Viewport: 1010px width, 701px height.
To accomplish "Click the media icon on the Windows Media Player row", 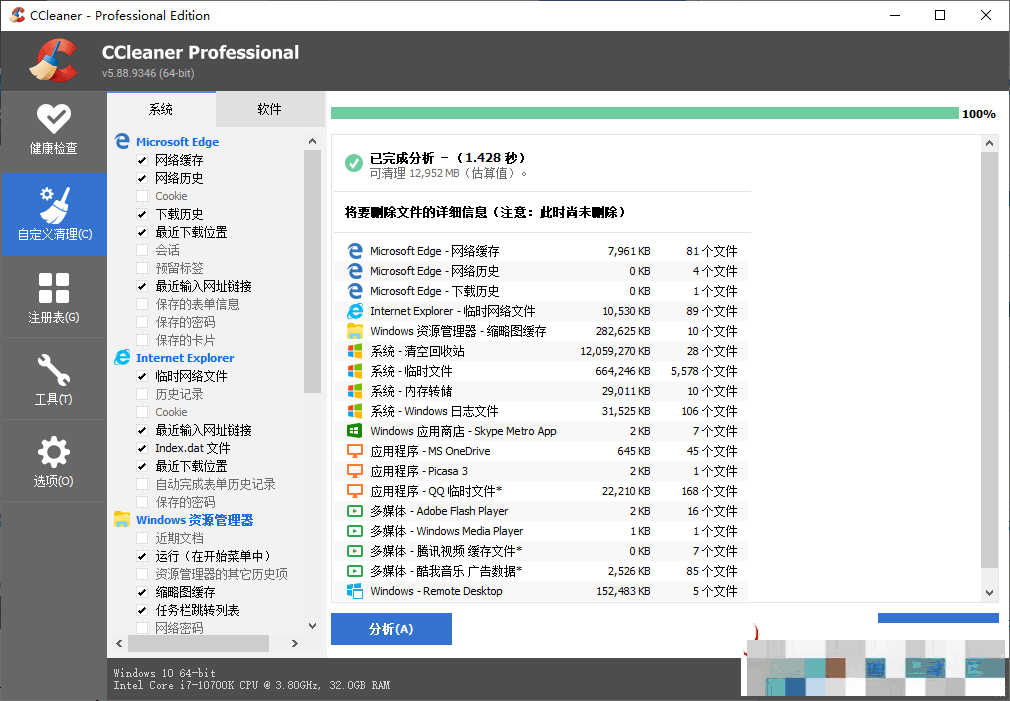I will click(354, 530).
